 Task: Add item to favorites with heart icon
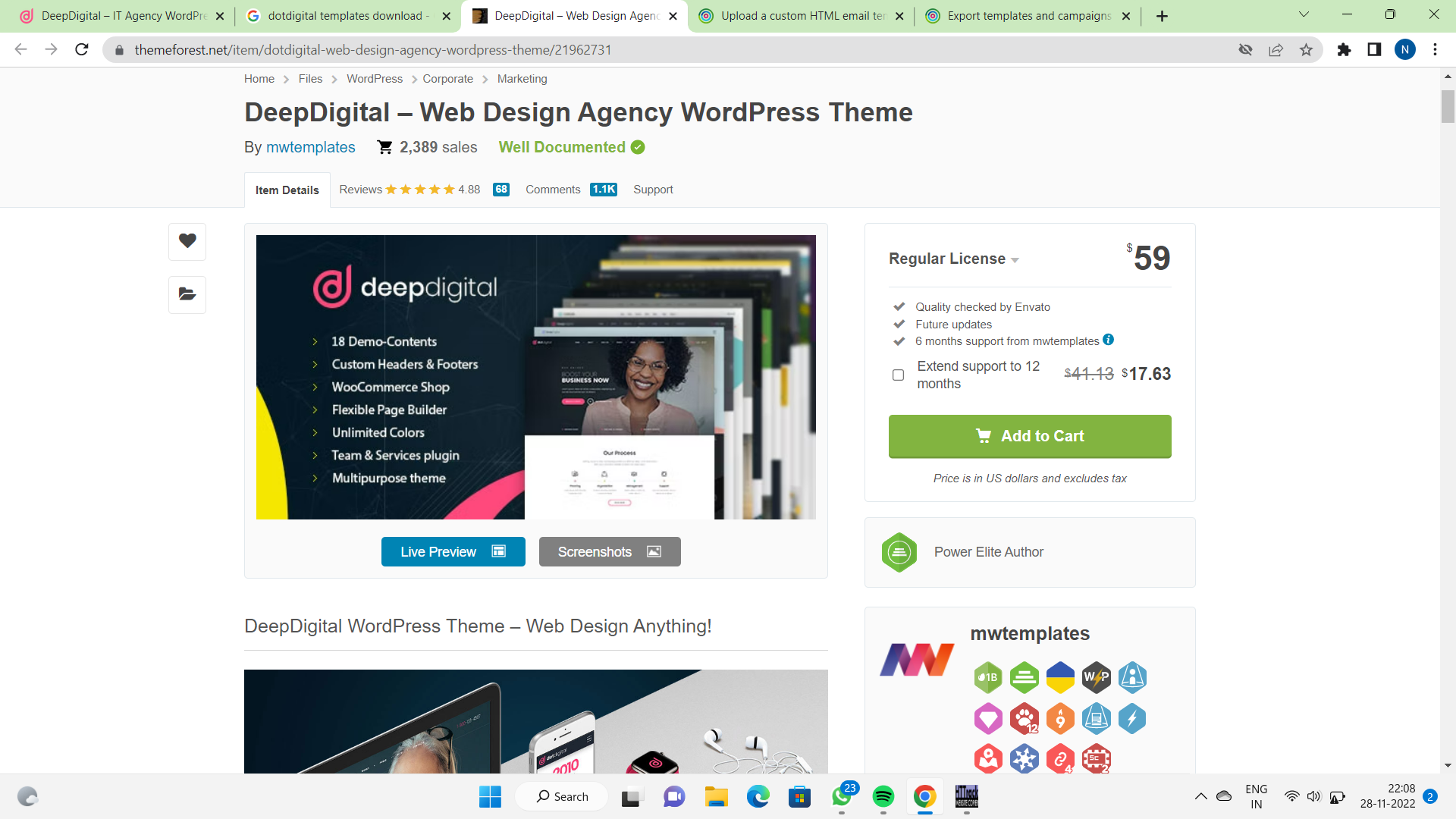tap(187, 241)
